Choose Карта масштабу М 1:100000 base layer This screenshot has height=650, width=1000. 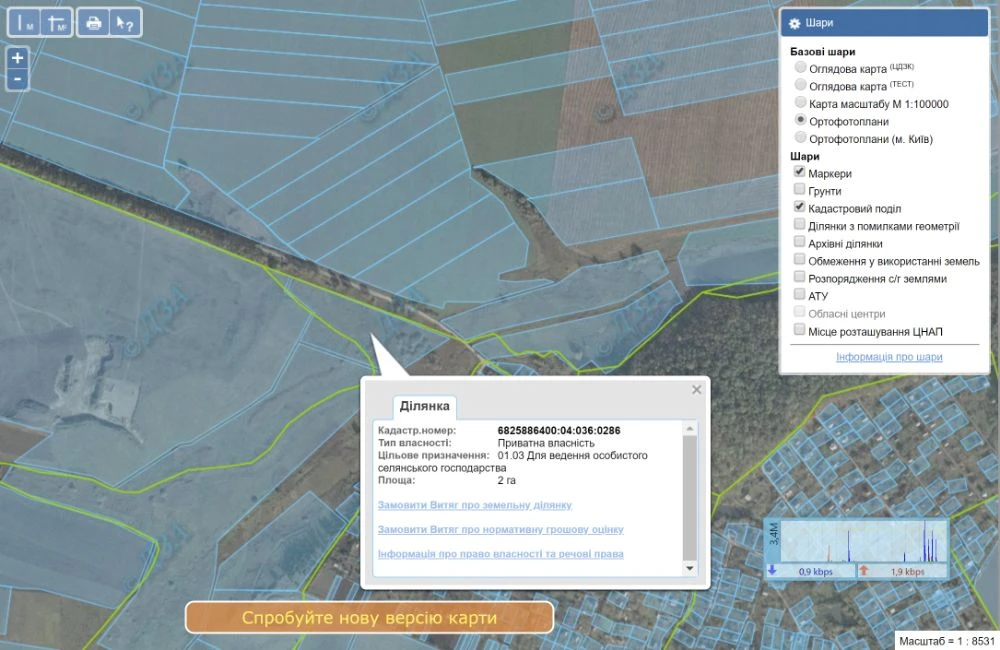(800, 102)
